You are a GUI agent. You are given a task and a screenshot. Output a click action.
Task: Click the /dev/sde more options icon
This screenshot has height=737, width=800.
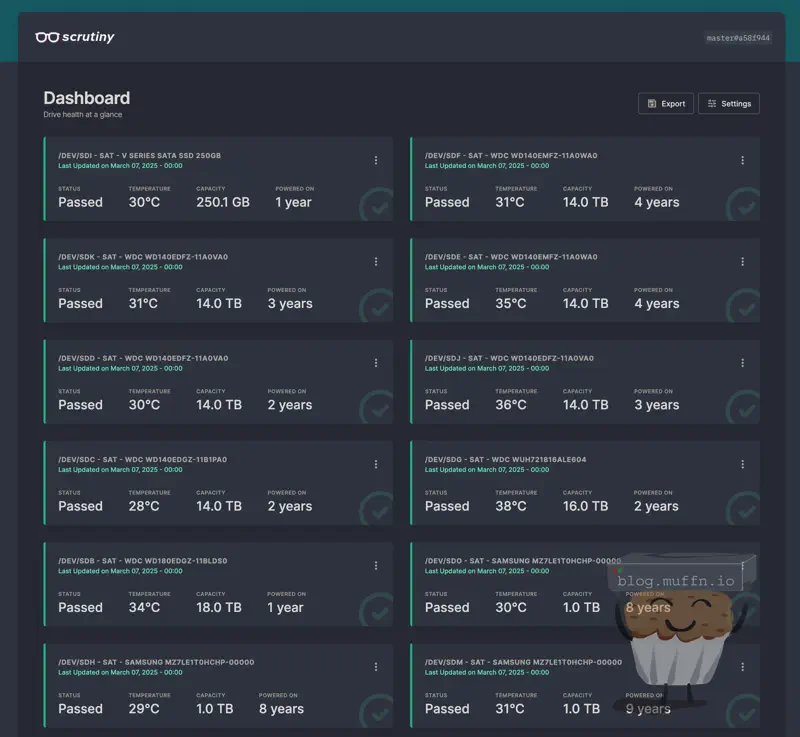tap(742, 262)
